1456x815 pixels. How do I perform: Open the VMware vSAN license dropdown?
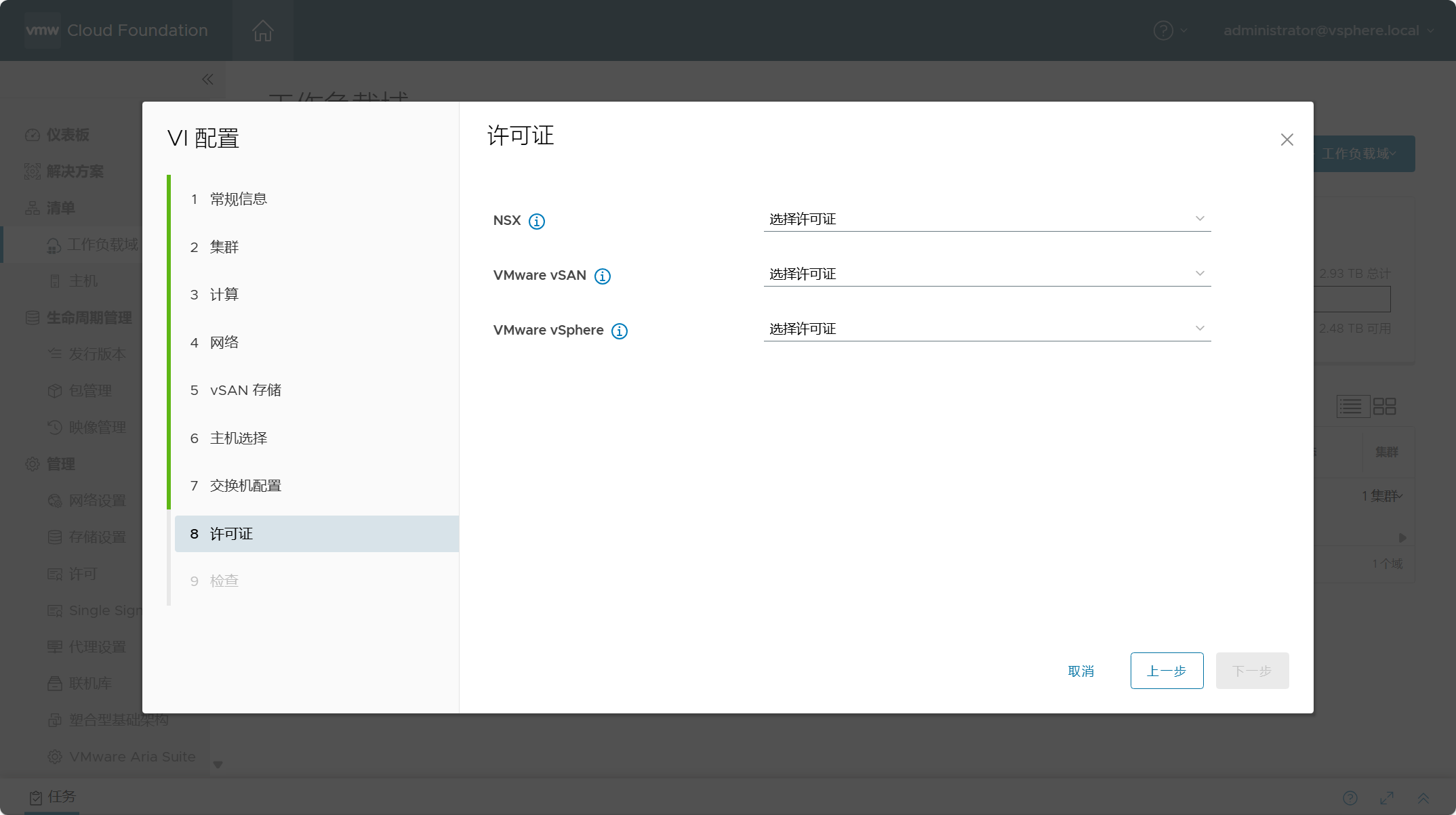987,274
